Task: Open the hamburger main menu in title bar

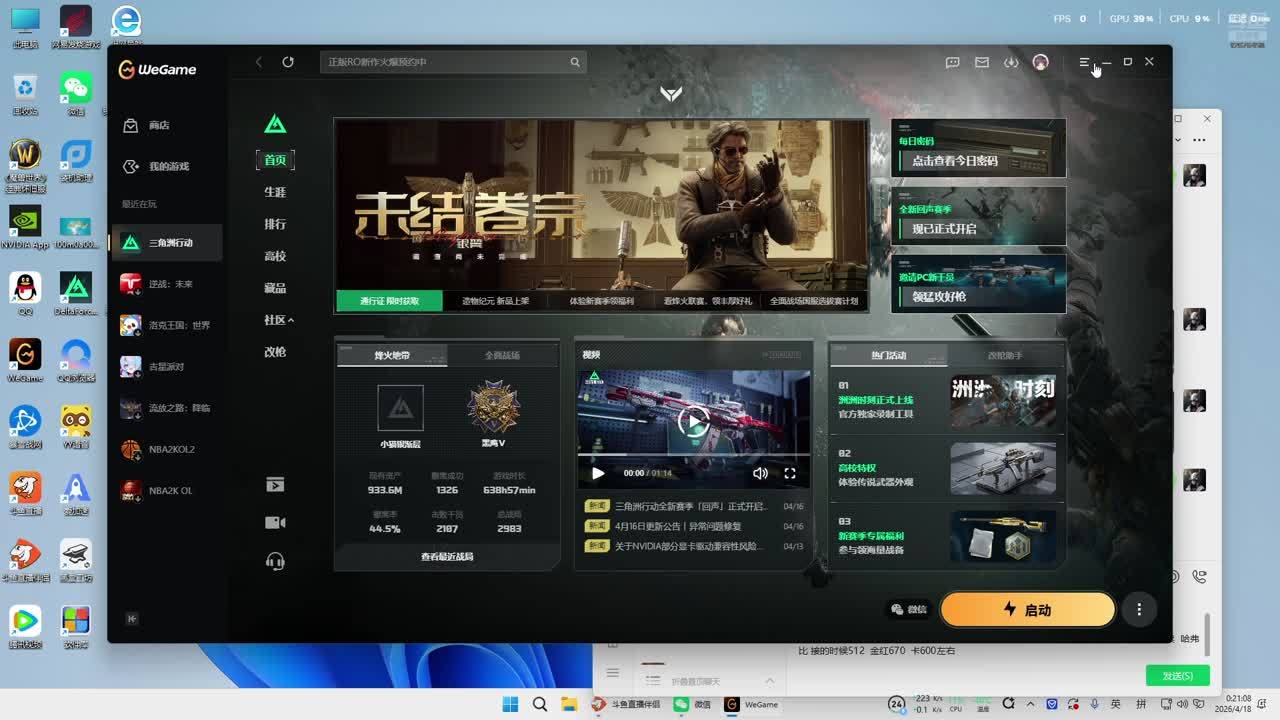Action: pos(1084,62)
